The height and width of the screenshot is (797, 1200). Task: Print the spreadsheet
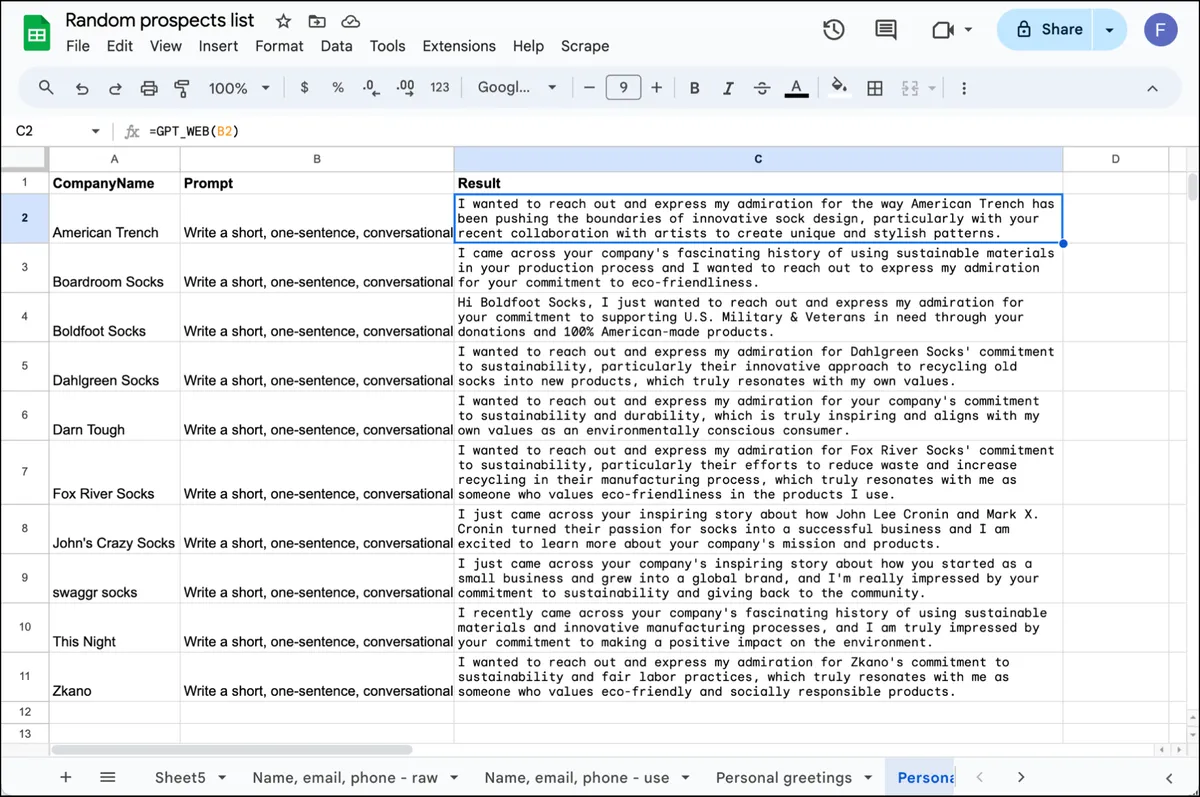[x=149, y=88]
